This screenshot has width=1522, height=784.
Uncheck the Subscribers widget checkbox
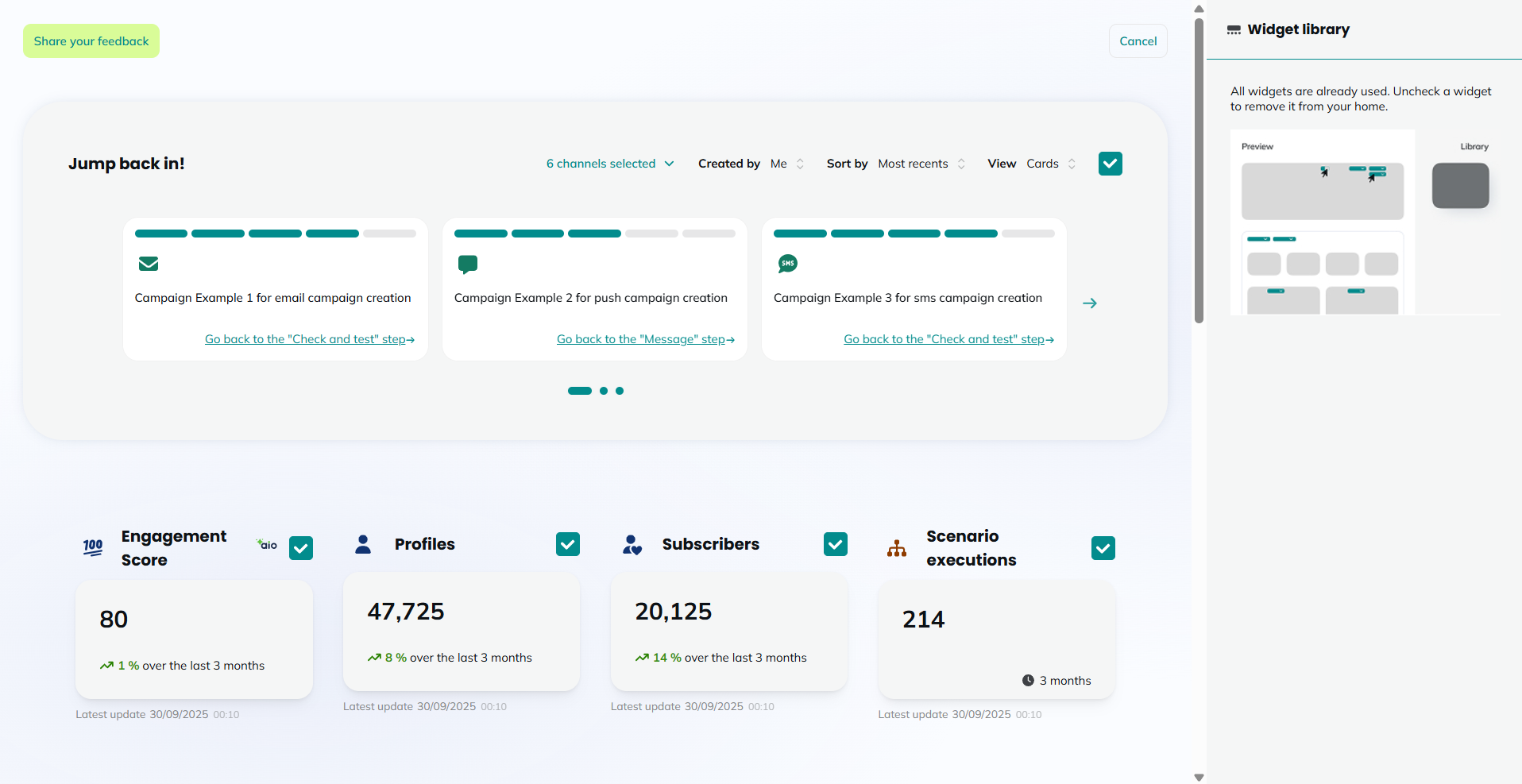click(x=836, y=544)
